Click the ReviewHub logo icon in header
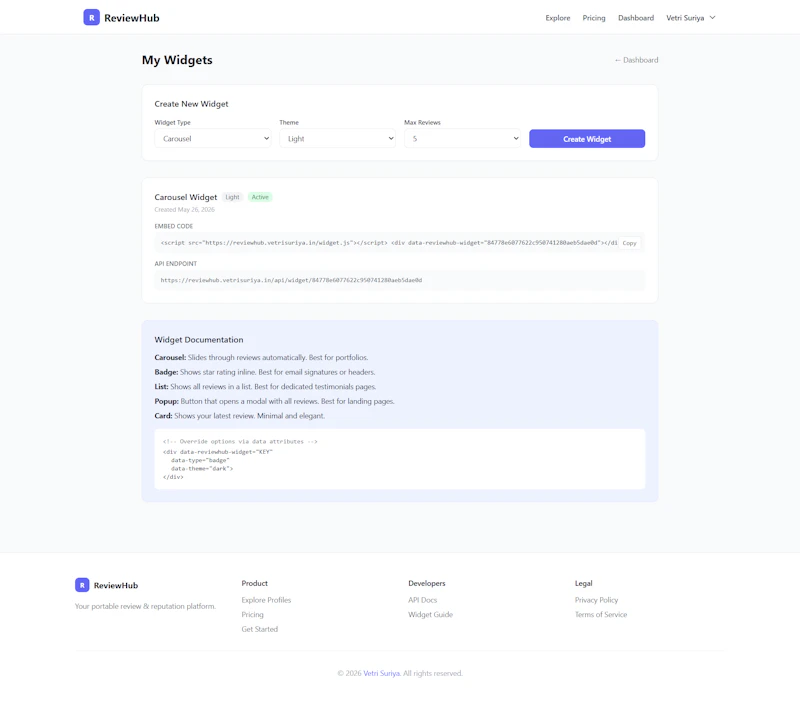This screenshot has width=800, height=703. pyautogui.click(x=91, y=17)
